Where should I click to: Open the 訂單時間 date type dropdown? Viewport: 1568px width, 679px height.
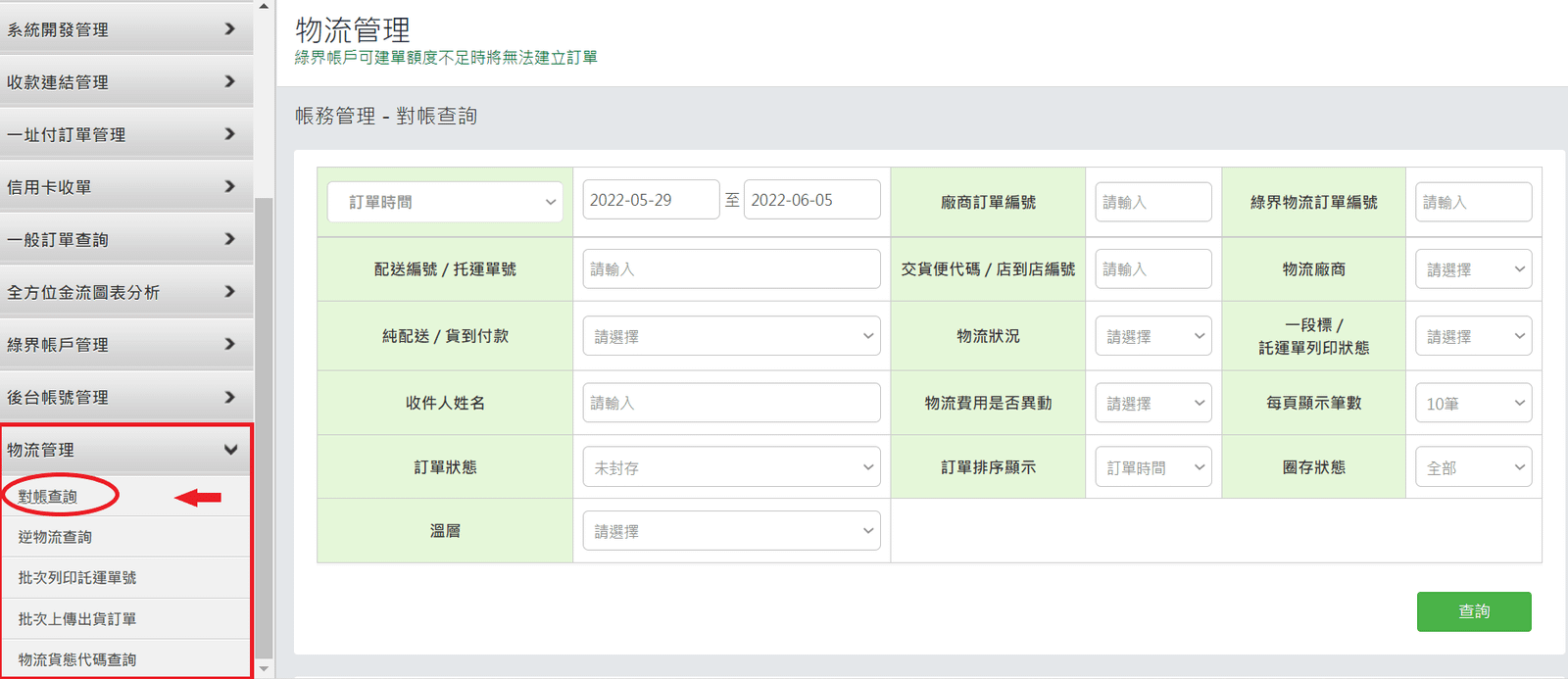click(445, 202)
